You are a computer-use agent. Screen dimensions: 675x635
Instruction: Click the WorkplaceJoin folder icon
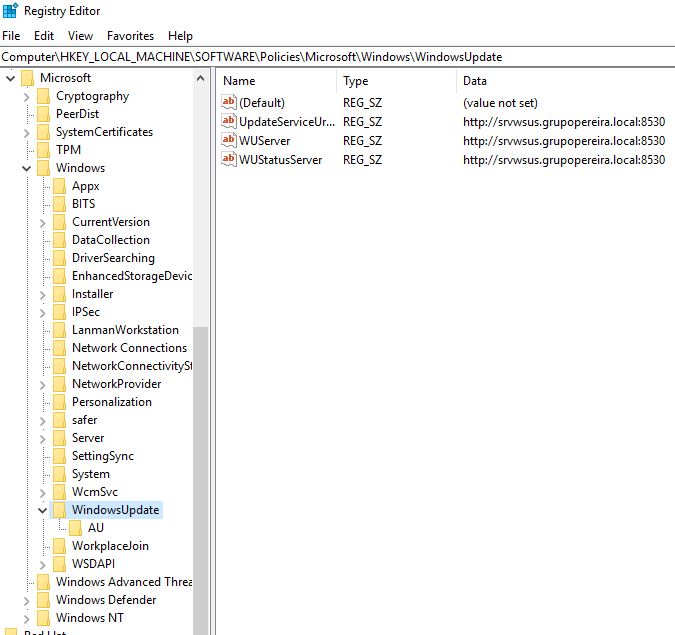[x=59, y=546]
